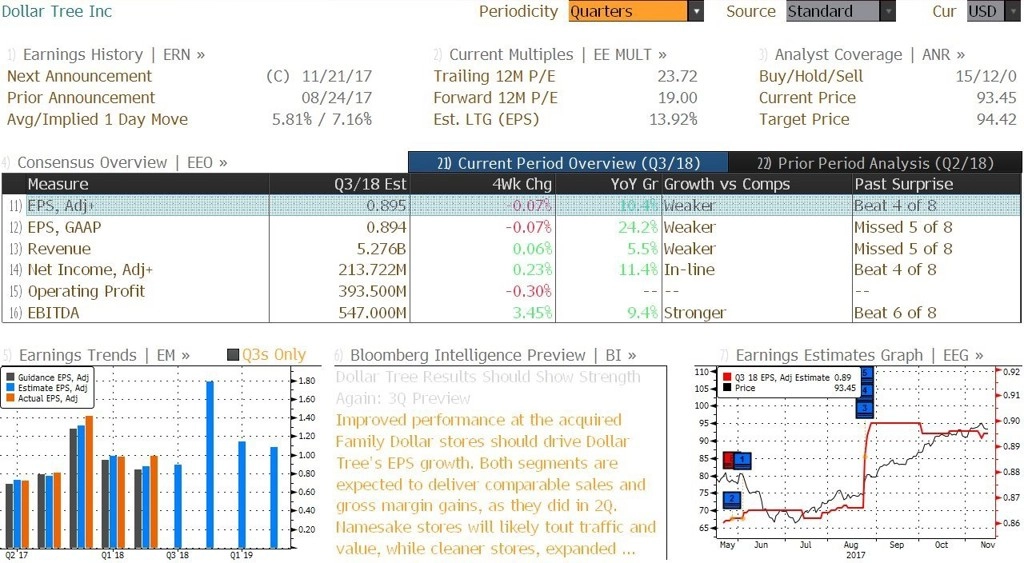Open Earnings Estimates Graph EEG link
Viewport: 1024px width, 563px height.
pyautogui.click(x=859, y=355)
